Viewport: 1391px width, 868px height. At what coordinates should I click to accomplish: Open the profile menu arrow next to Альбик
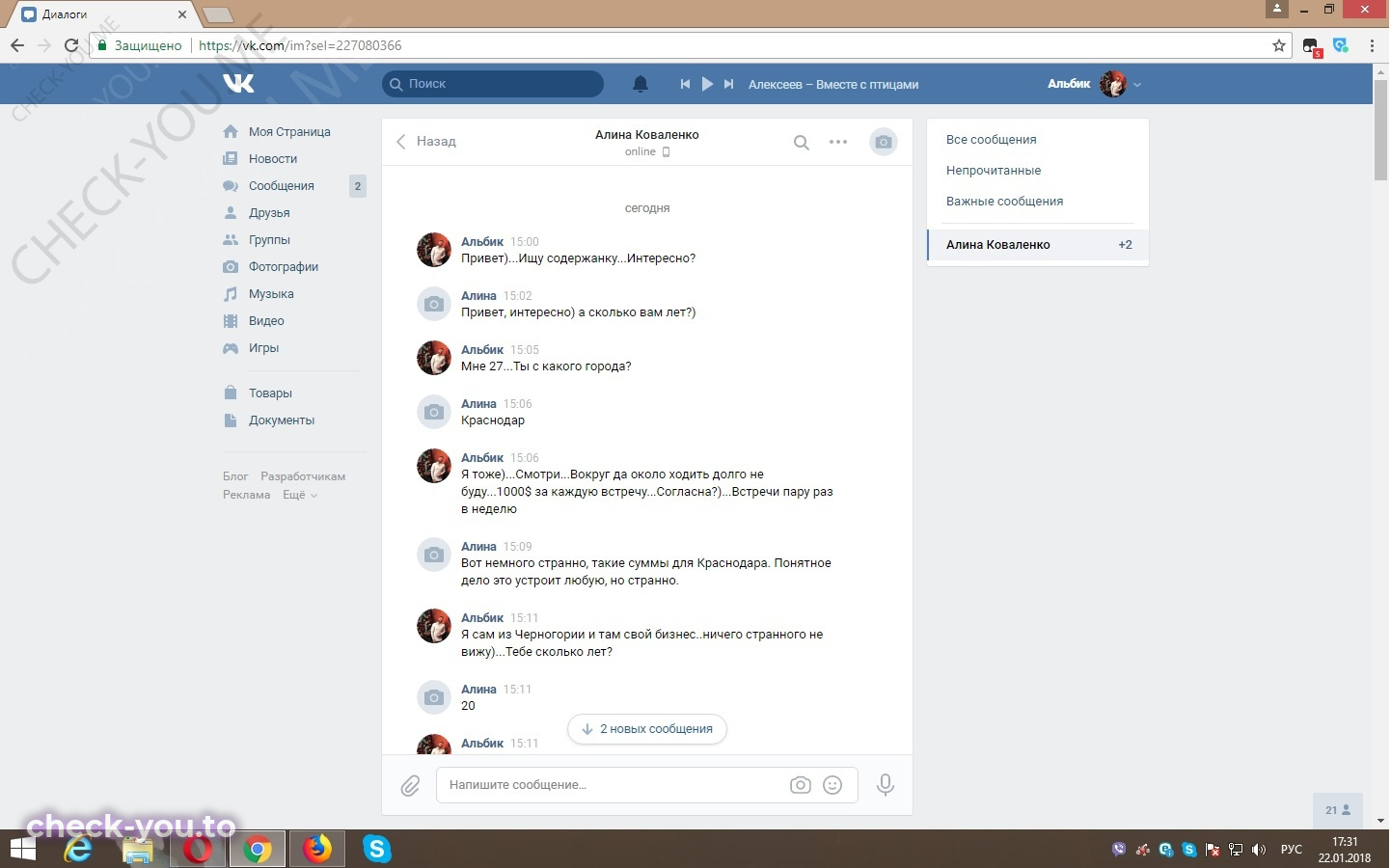point(1137,85)
